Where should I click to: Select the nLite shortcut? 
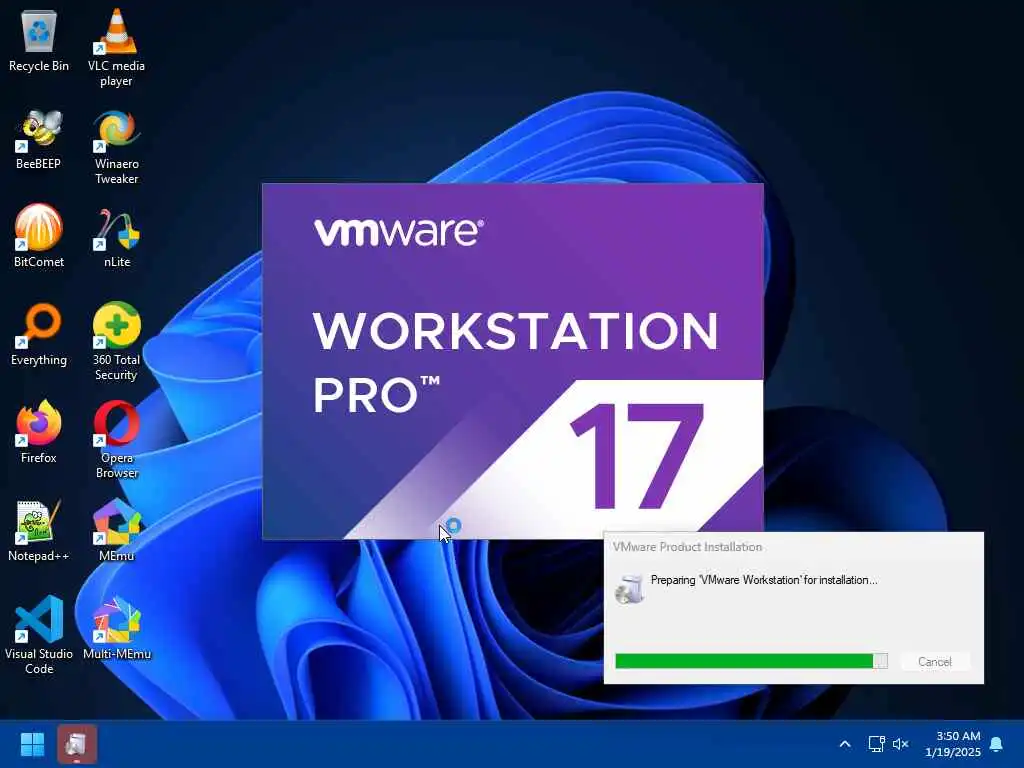pos(116,236)
